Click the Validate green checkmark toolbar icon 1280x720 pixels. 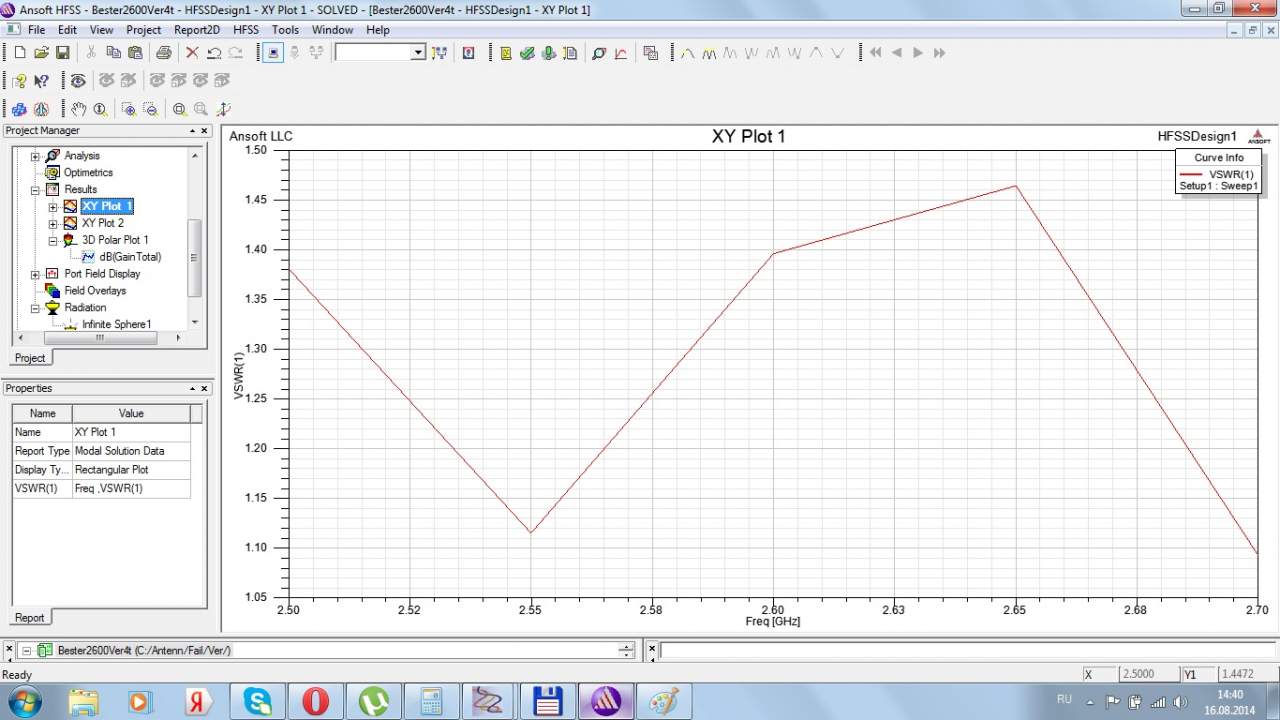[527, 53]
